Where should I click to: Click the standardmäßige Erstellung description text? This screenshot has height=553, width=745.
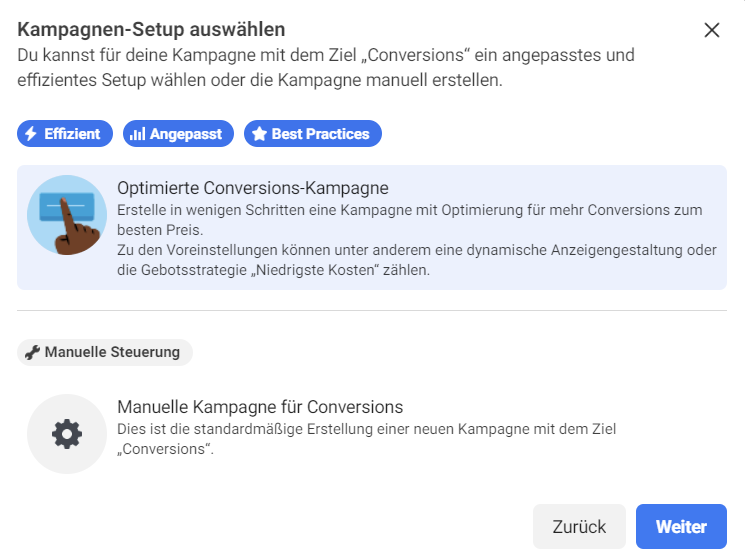tap(366, 439)
